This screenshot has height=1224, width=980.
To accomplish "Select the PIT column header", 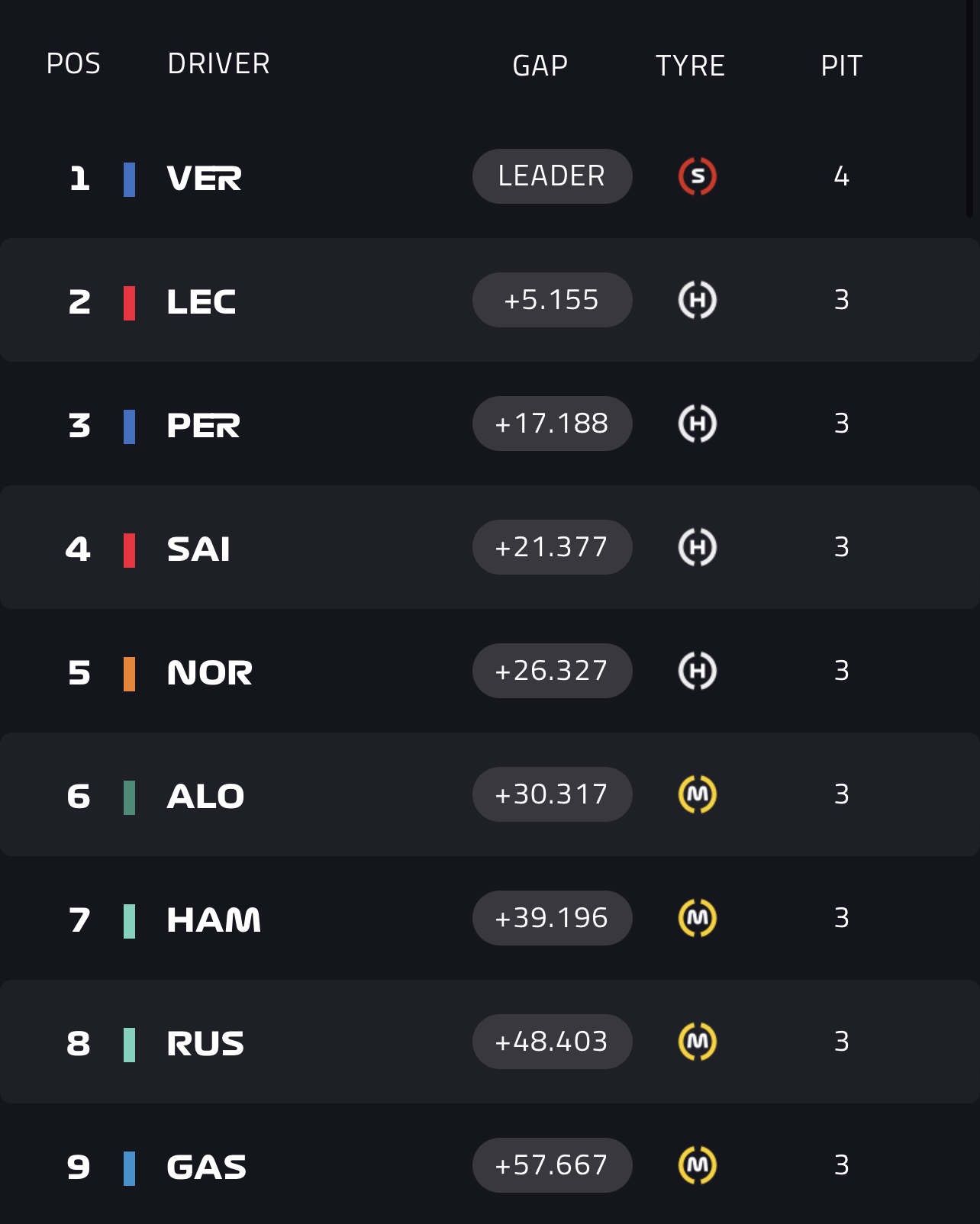I will tap(841, 66).
